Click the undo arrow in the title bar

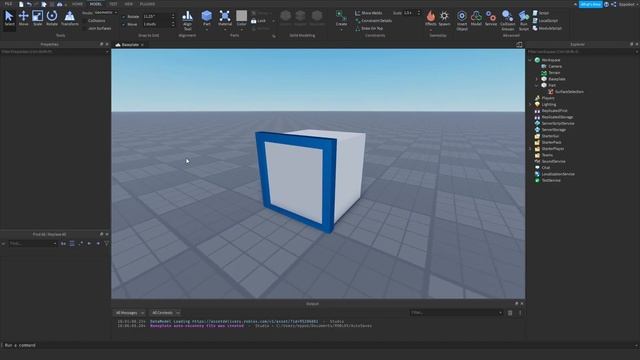tap(29, 4)
